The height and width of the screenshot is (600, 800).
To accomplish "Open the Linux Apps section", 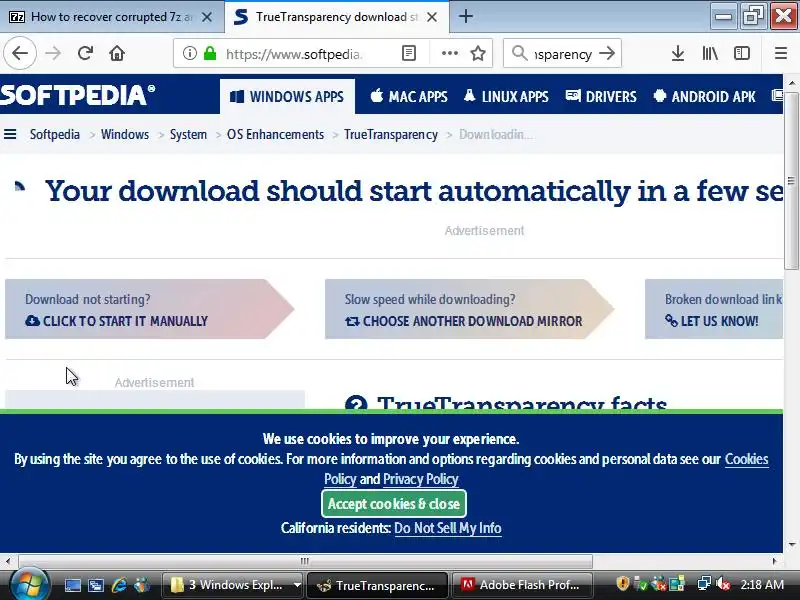I will pyautogui.click(x=506, y=96).
